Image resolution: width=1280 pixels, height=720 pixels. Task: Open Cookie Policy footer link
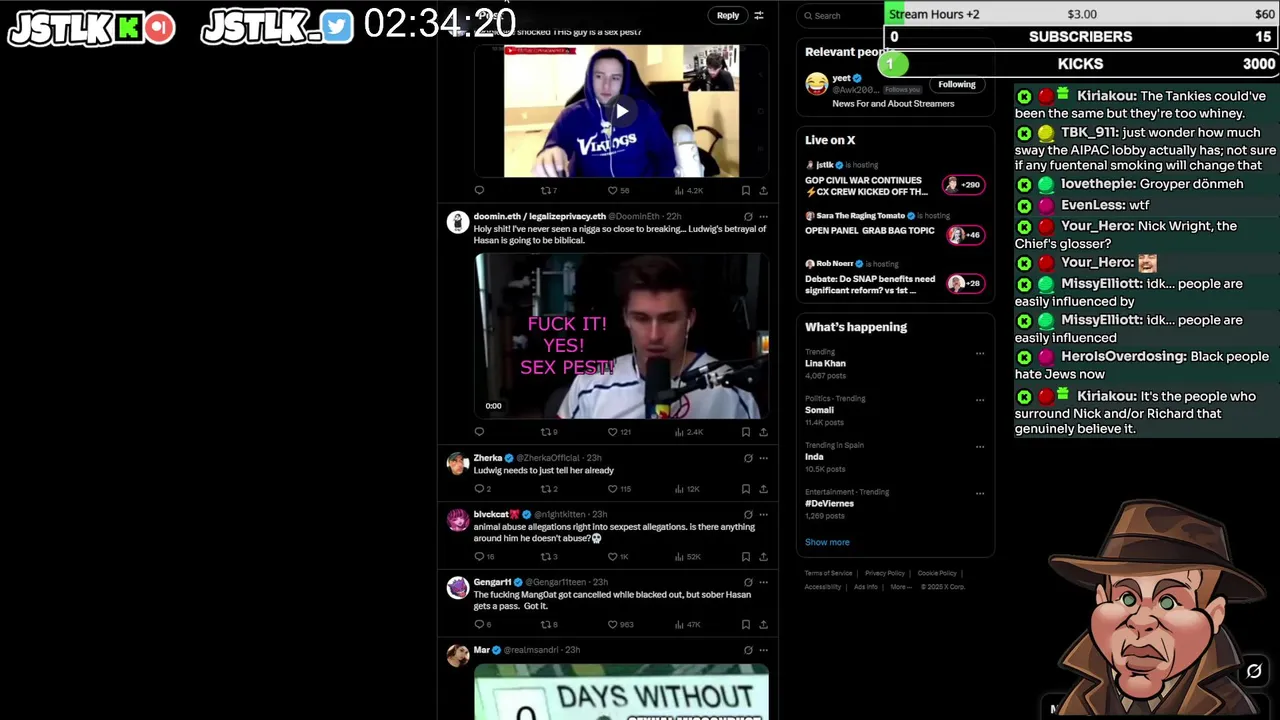[937, 573]
